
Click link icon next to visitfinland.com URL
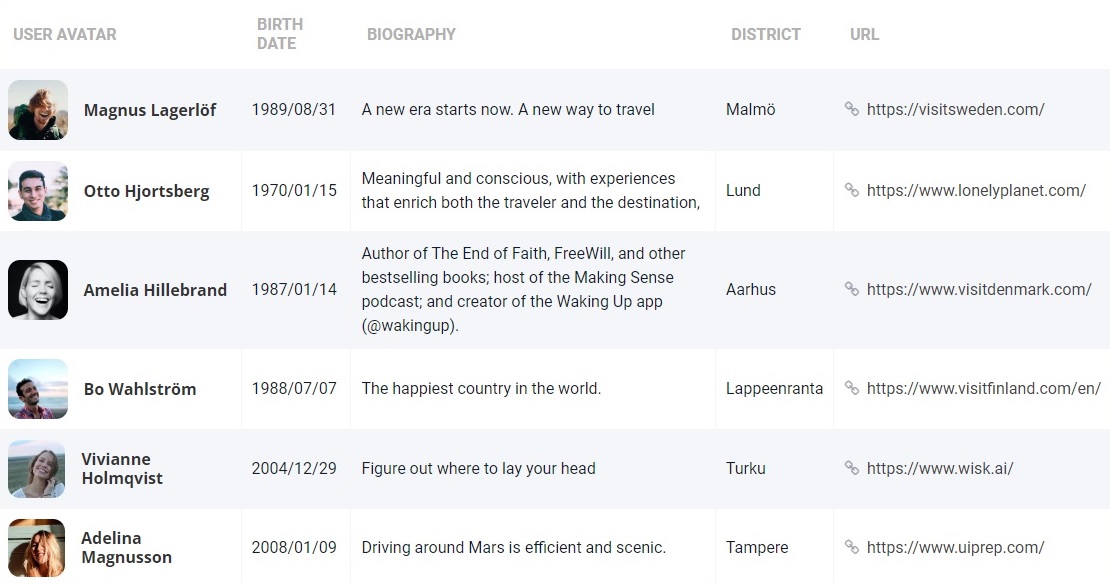tap(852, 388)
